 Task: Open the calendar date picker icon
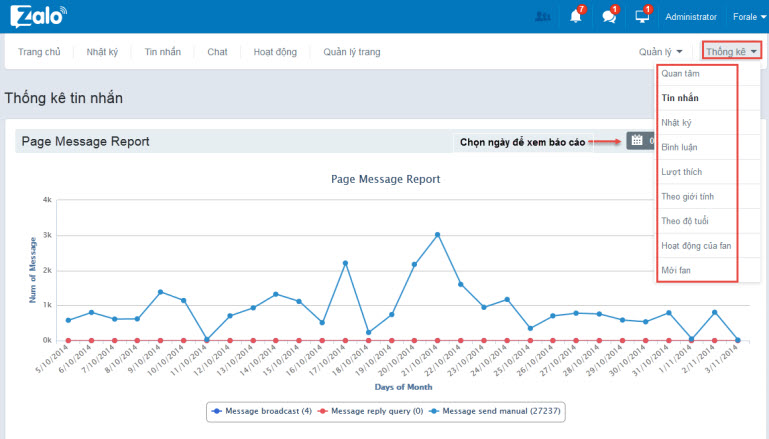click(x=636, y=142)
